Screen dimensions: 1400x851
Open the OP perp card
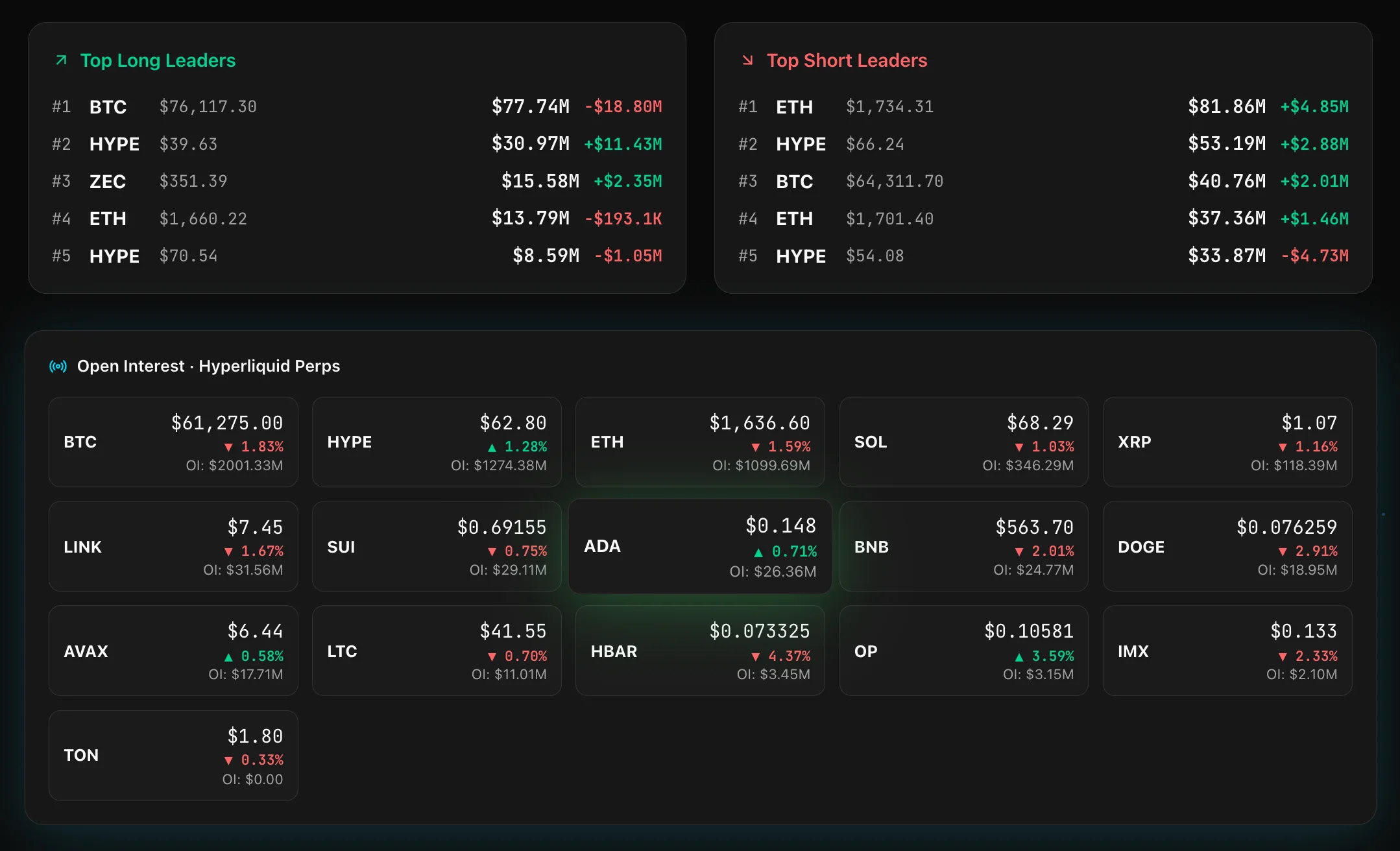click(x=964, y=651)
